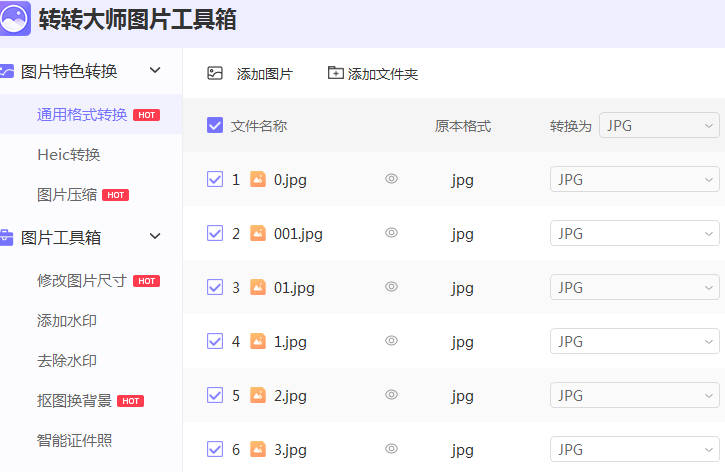Click the file name 3.jpg
The height and width of the screenshot is (472, 725).
[x=290, y=449]
